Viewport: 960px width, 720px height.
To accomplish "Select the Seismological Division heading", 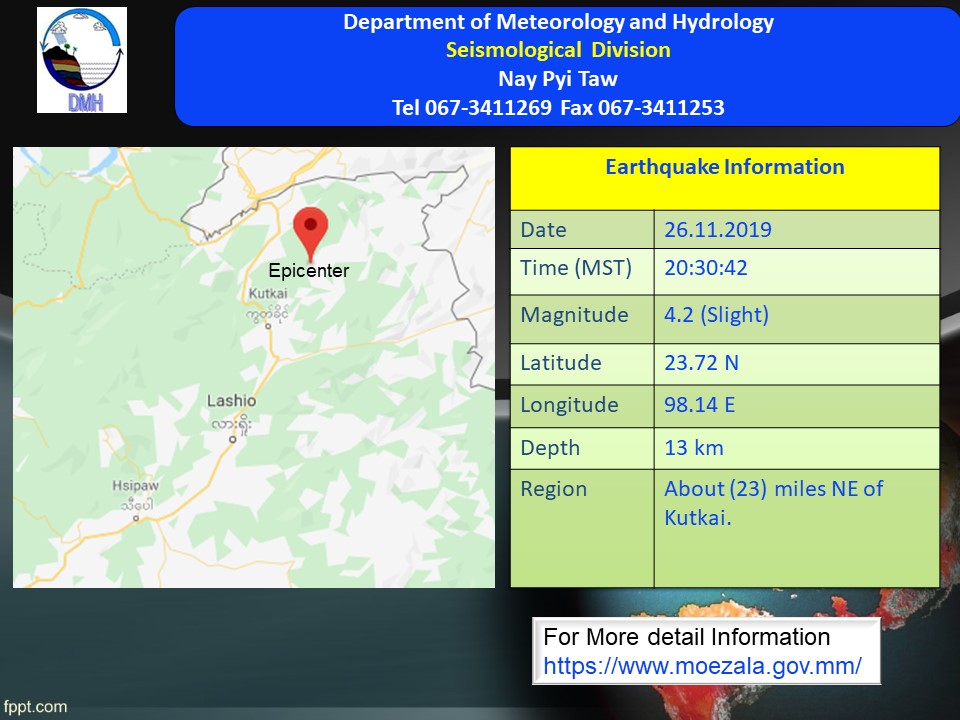I will [x=558, y=50].
